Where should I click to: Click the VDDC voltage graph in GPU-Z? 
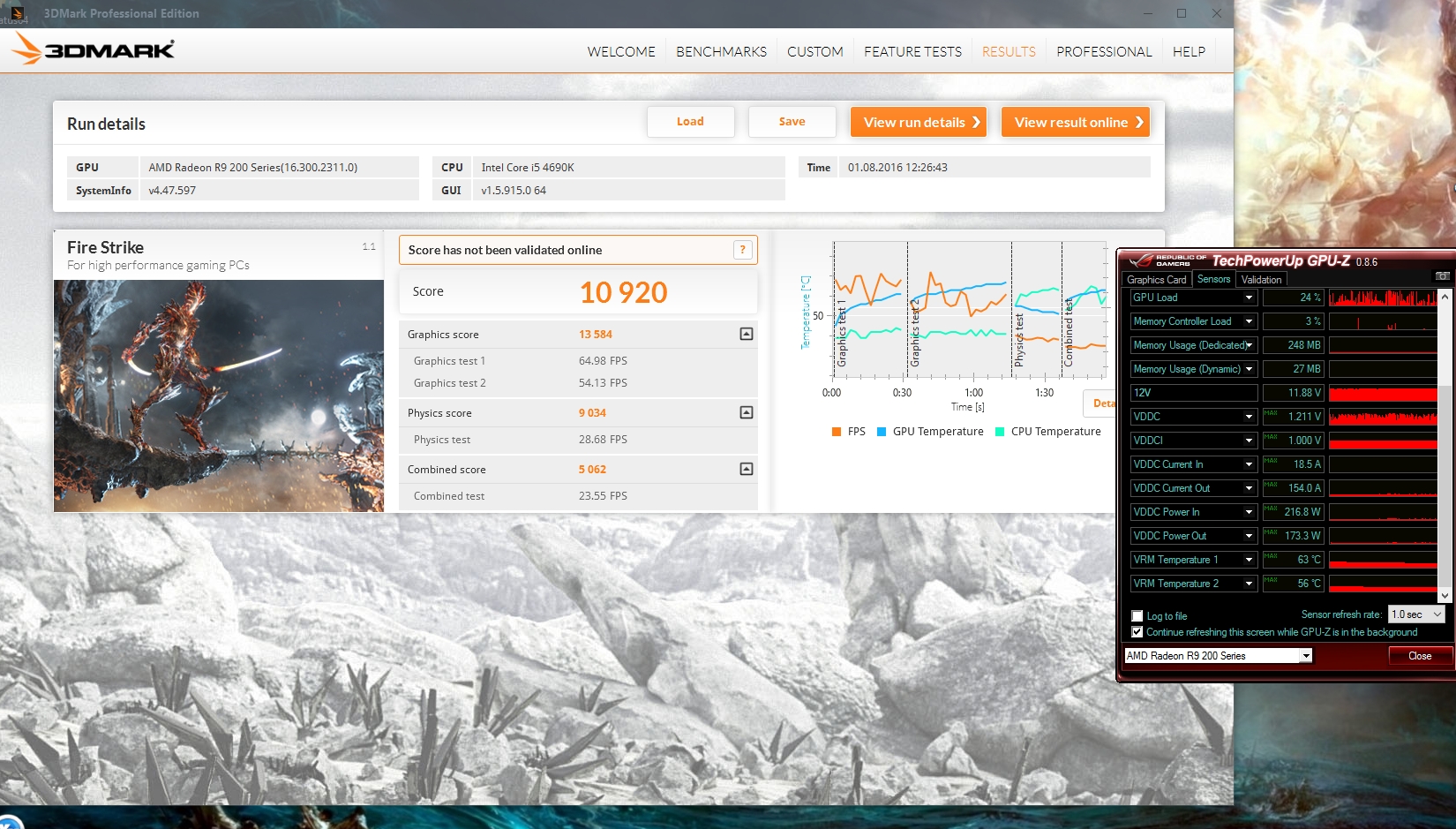click(1383, 417)
